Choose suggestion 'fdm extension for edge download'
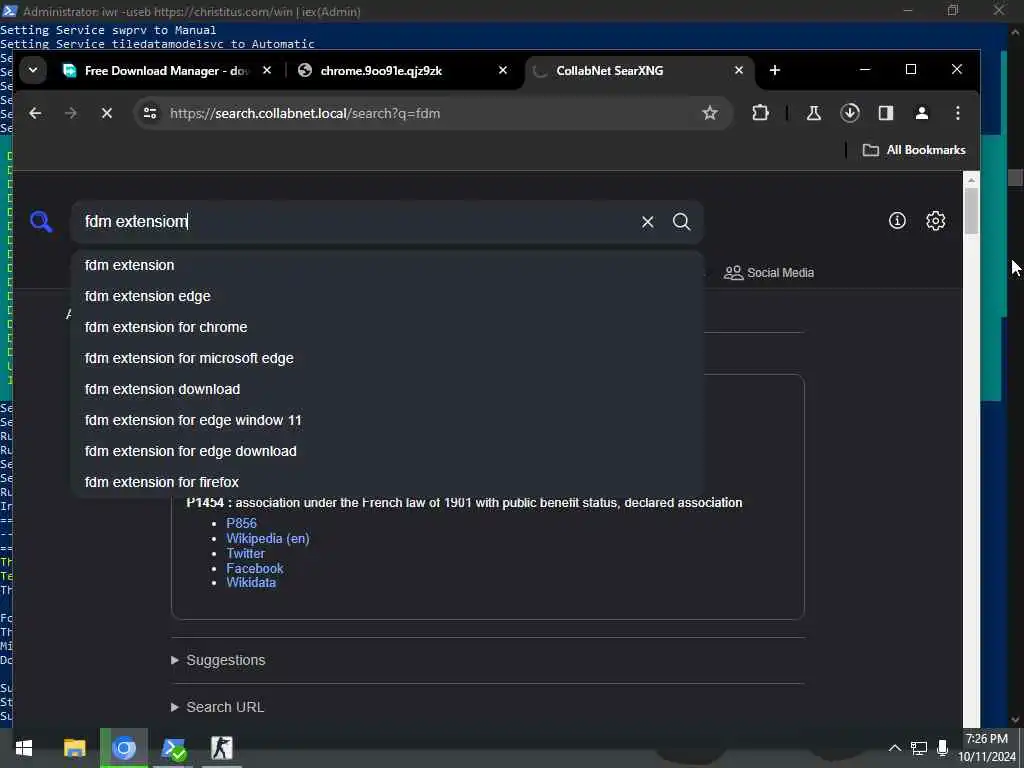 click(387, 451)
